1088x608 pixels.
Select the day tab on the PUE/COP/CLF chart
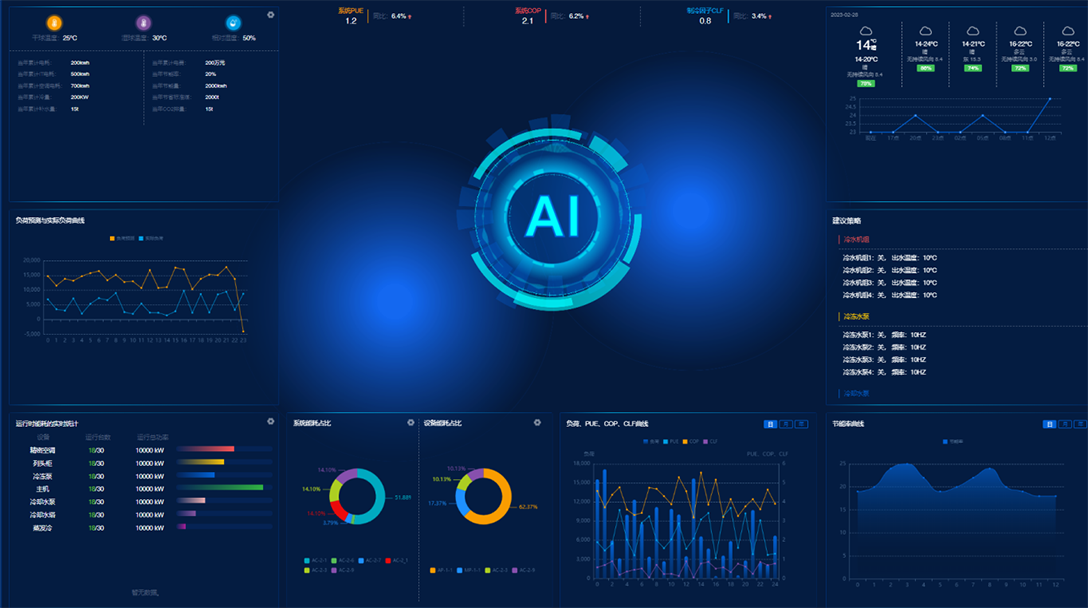(770, 424)
